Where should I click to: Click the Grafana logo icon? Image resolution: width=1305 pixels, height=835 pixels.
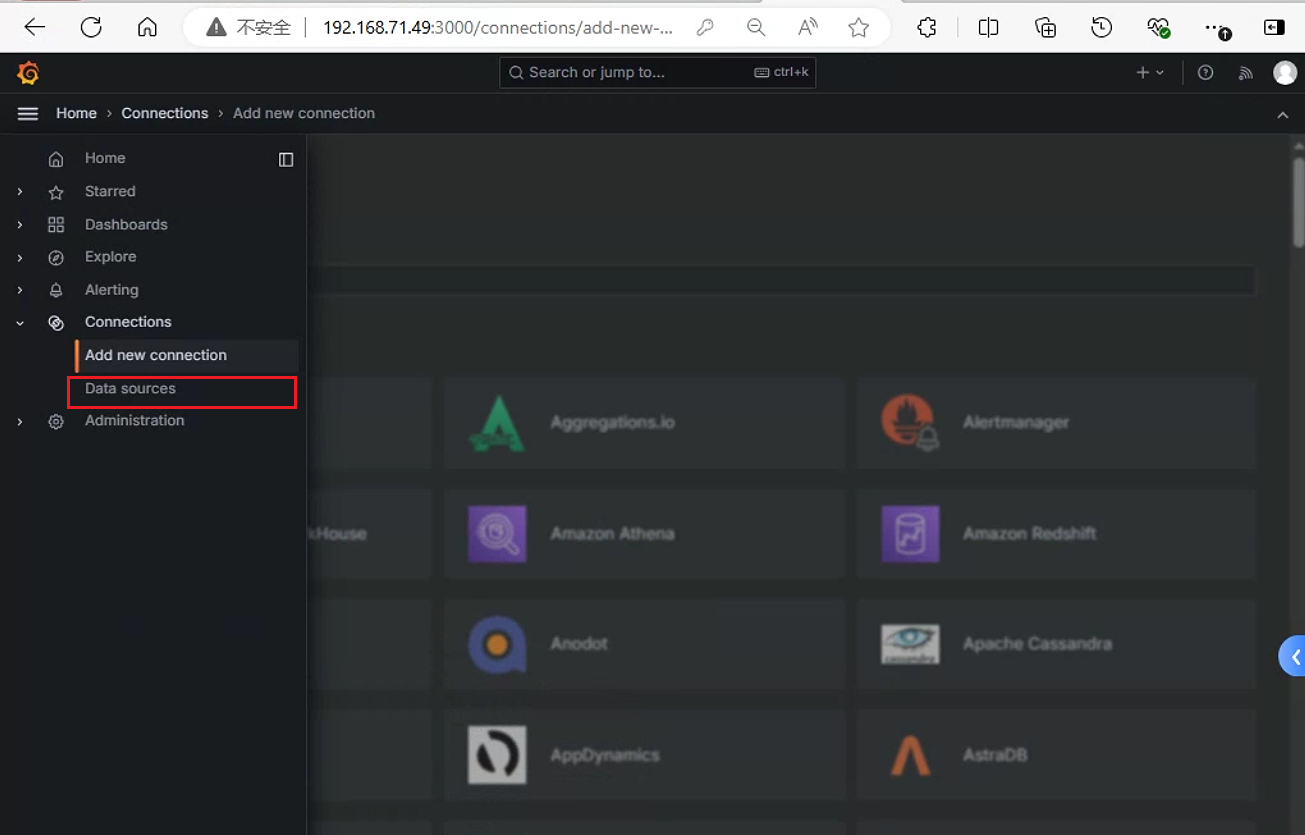click(x=28, y=73)
